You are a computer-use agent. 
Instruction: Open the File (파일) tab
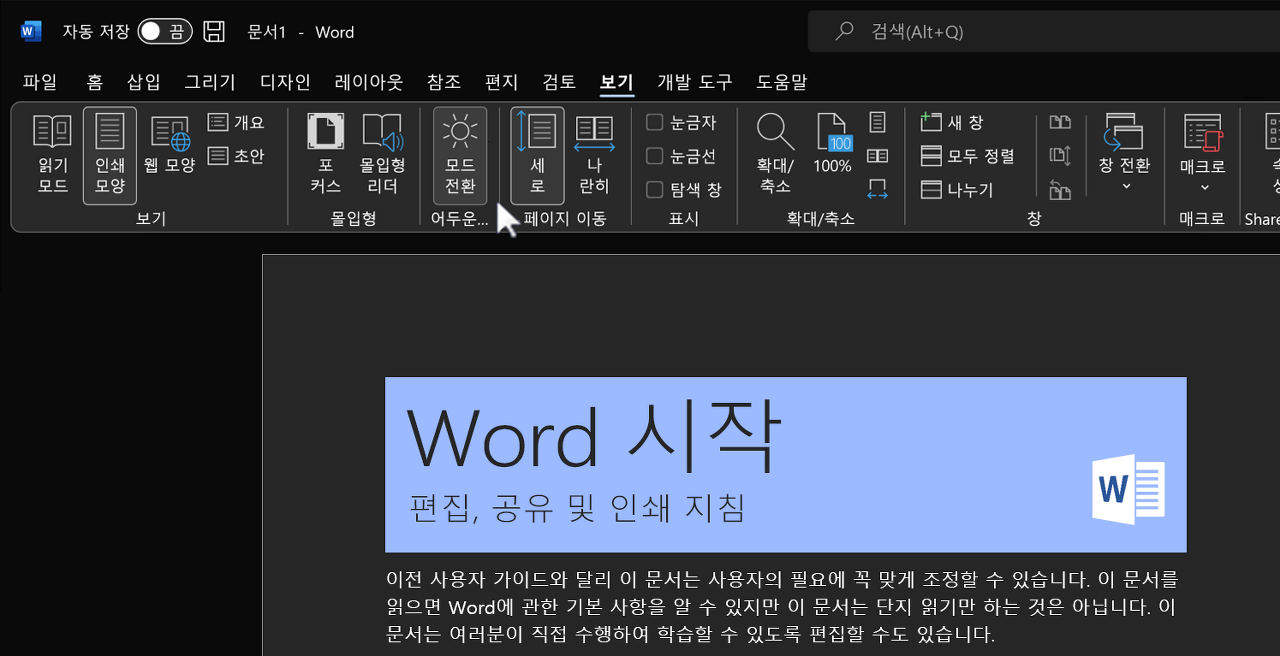pyautogui.click(x=40, y=82)
